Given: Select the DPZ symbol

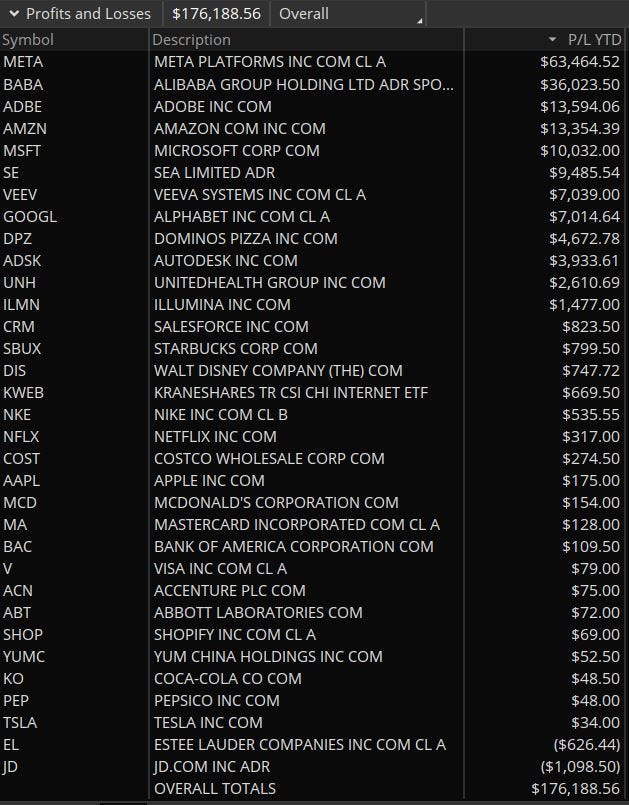Looking at the screenshot, I should coord(17,239).
